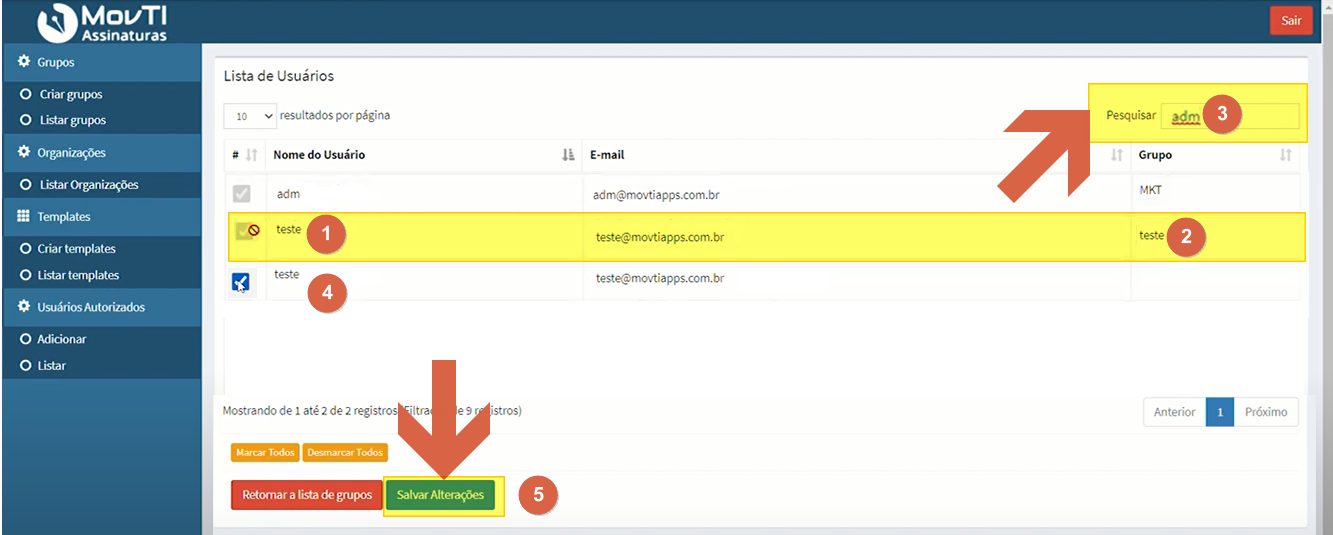Click Criar grupos circle bullet icon
The image size is (1333, 535).
(x=26, y=94)
